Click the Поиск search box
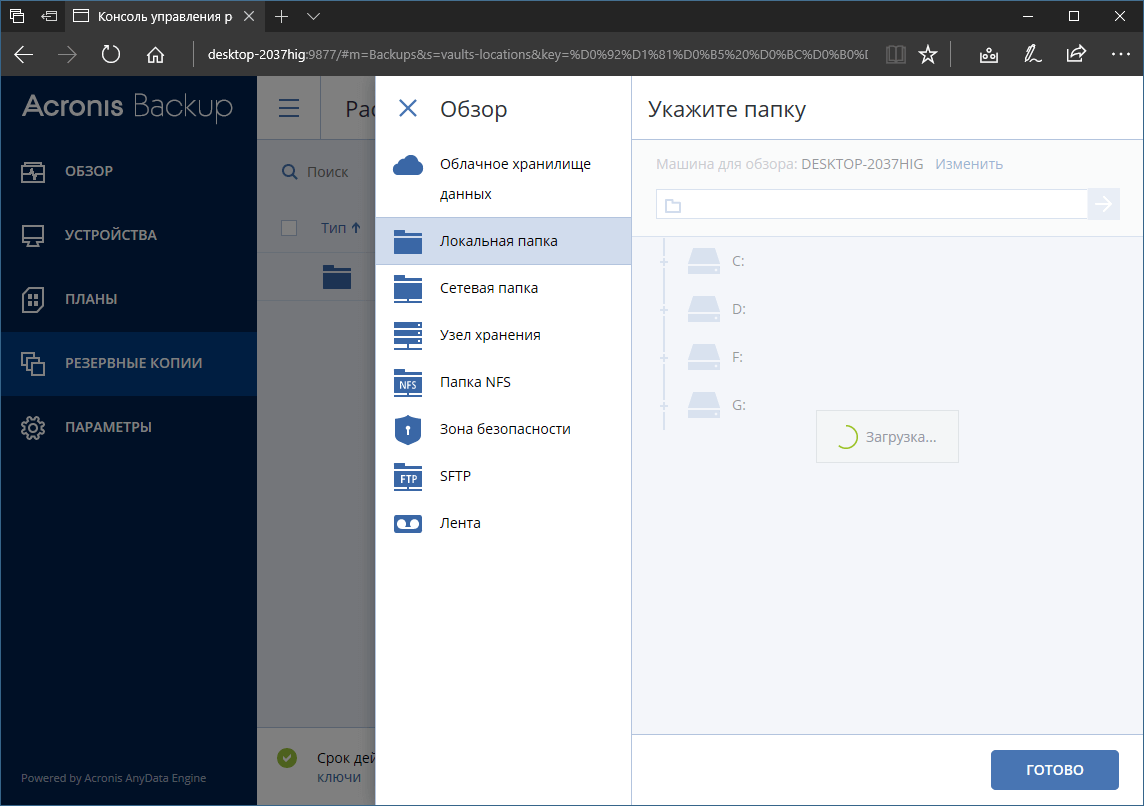Image resolution: width=1144 pixels, height=806 pixels. tap(328, 172)
